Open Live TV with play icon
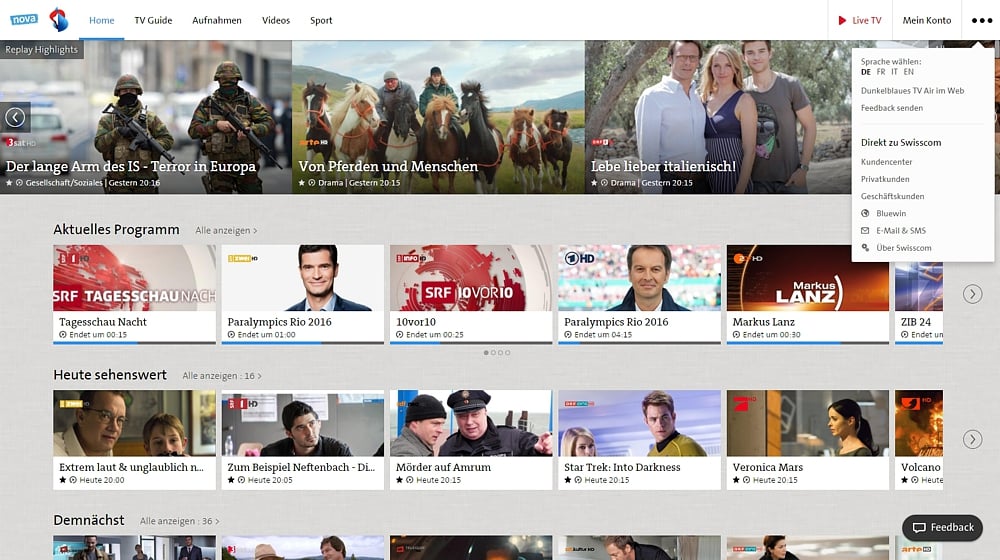1000x560 pixels. click(x=860, y=20)
